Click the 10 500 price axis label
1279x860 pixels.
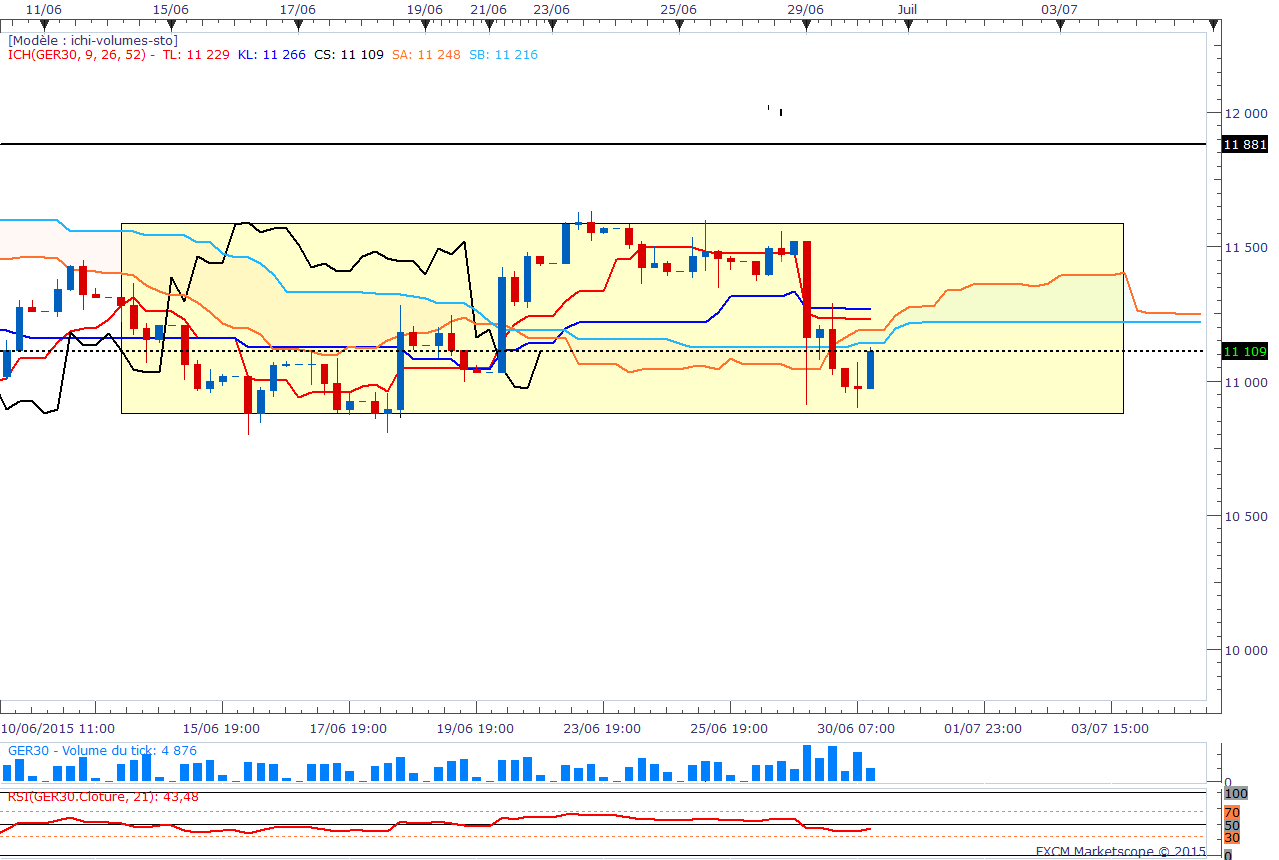1246,516
